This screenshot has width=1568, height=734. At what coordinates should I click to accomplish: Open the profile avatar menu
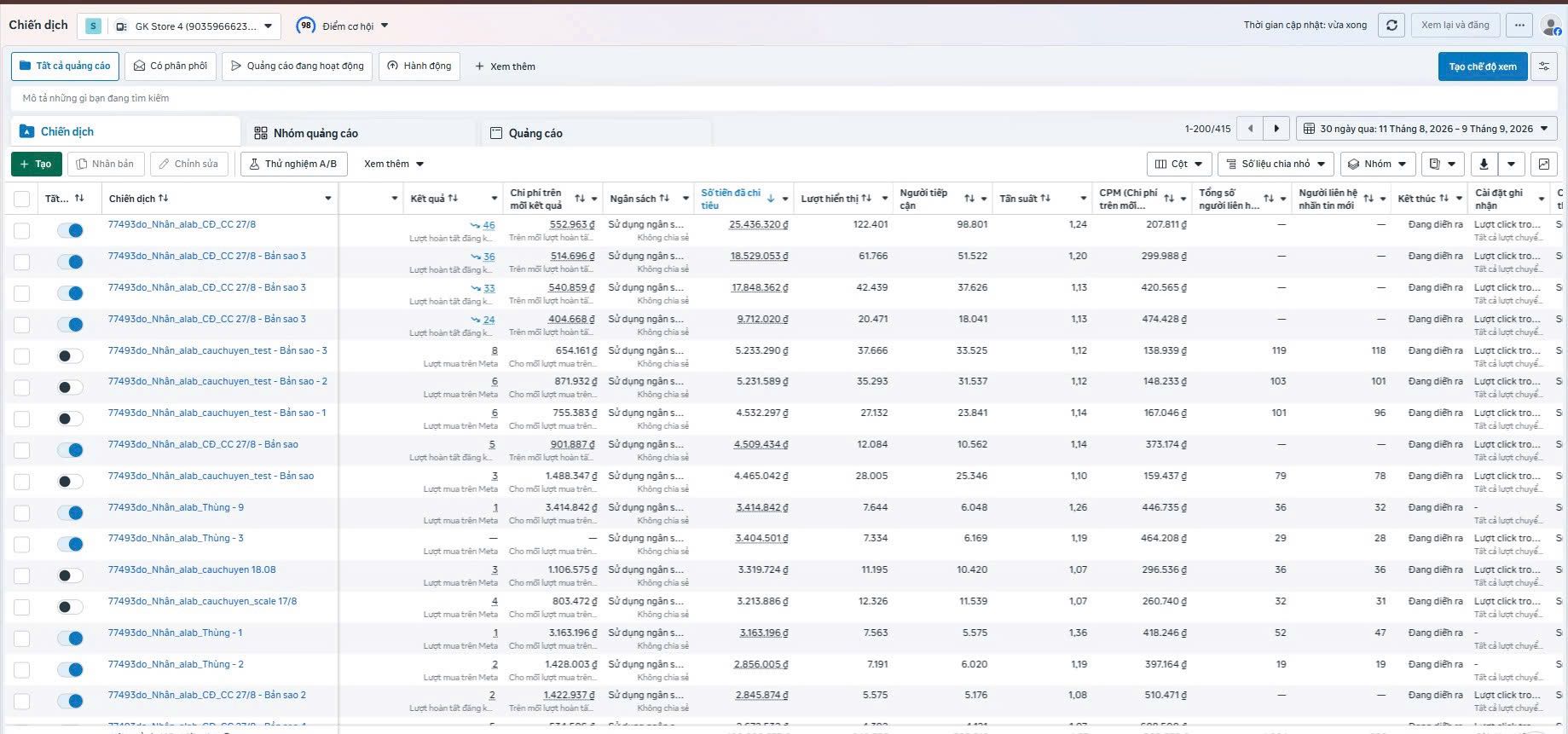1551,26
